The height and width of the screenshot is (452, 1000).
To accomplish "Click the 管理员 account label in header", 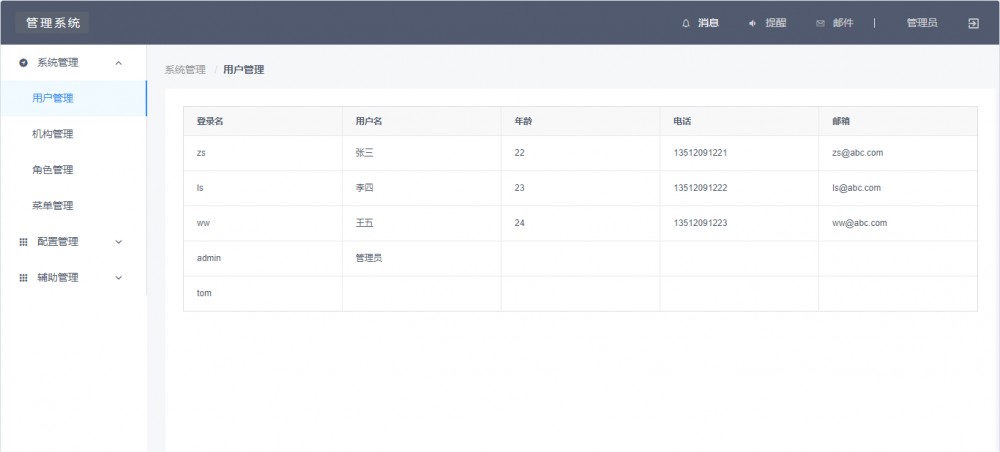I will pos(922,23).
